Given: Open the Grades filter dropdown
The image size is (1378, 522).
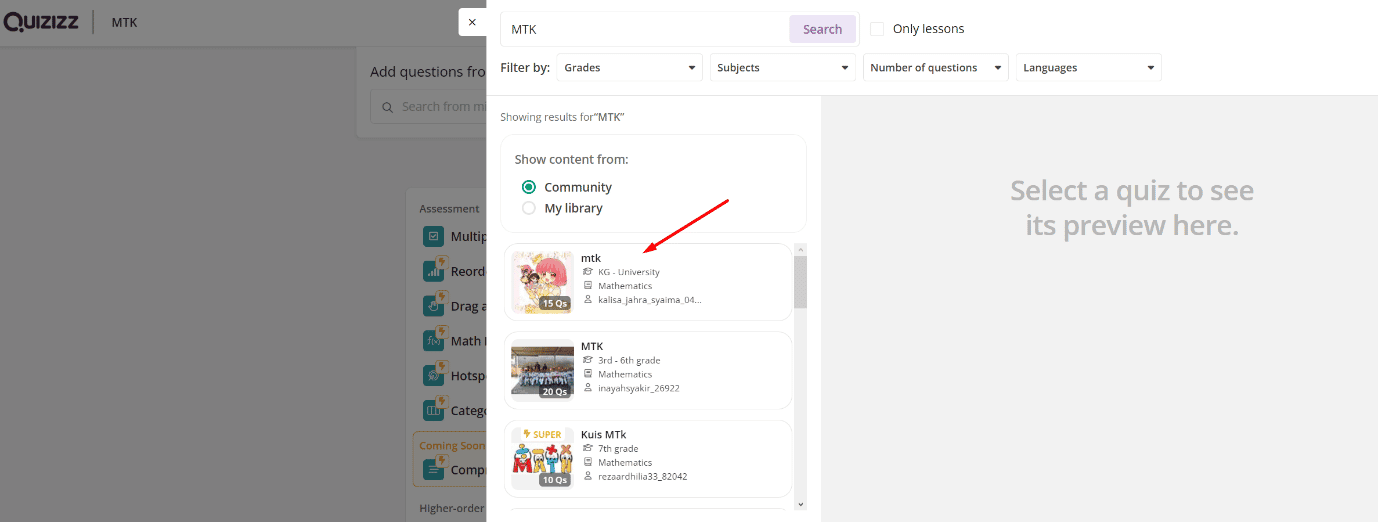Looking at the screenshot, I should [630, 67].
